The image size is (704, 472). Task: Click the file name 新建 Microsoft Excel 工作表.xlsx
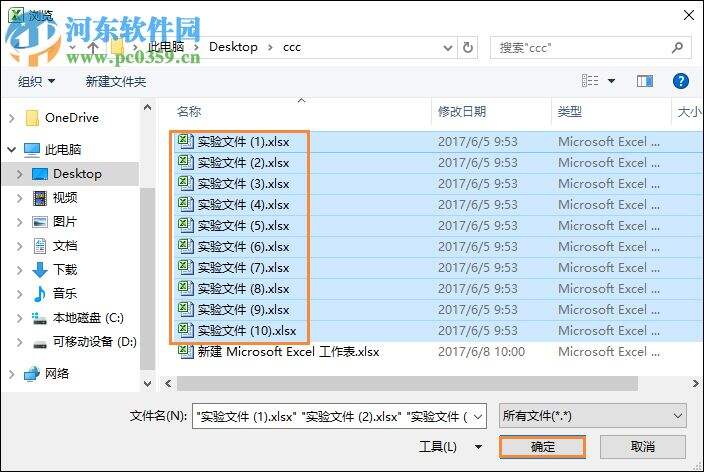coord(289,352)
